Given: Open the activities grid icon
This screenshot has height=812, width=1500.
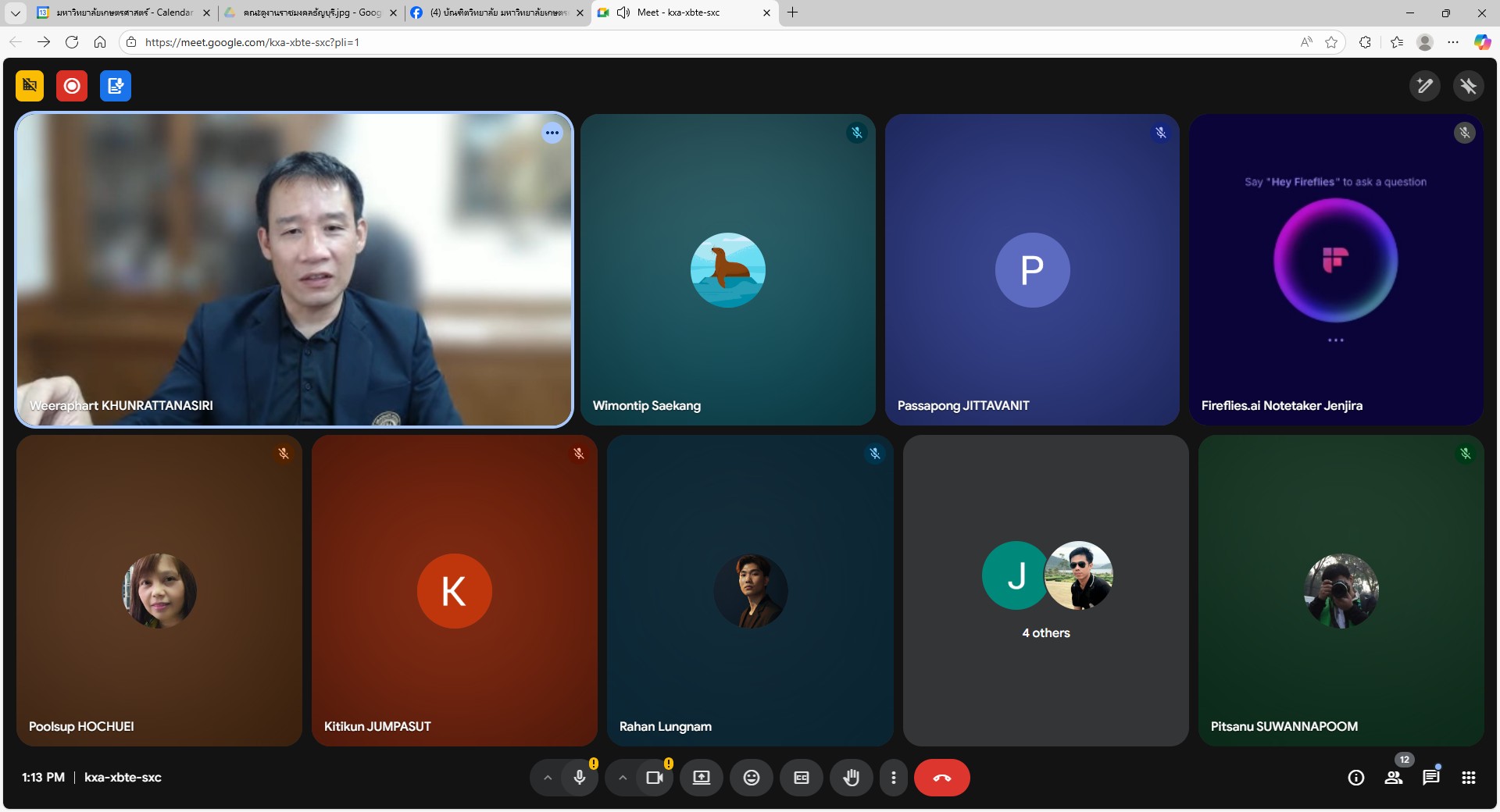Looking at the screenshot, I should (x=1469, y=778).
